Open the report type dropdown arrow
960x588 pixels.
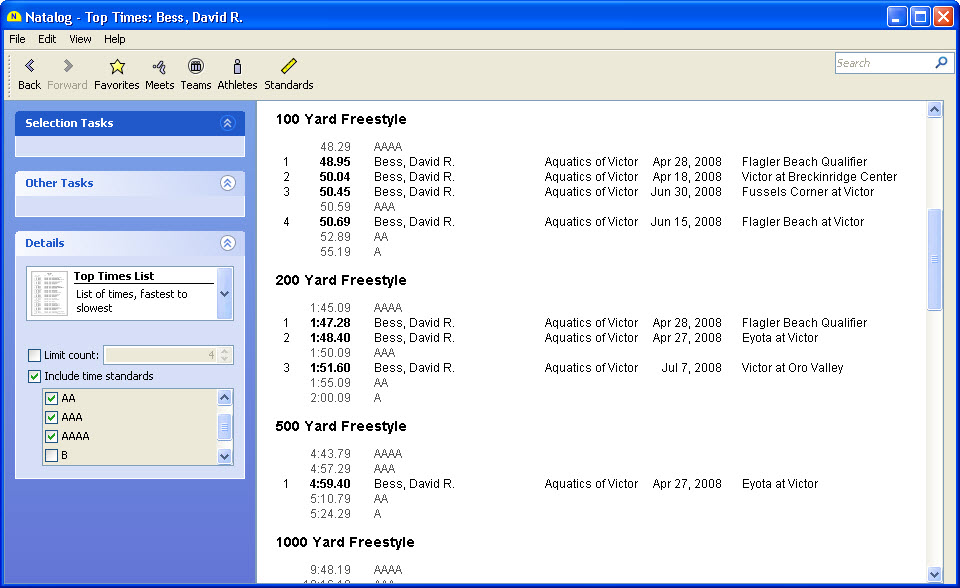(x=224, y=294)
